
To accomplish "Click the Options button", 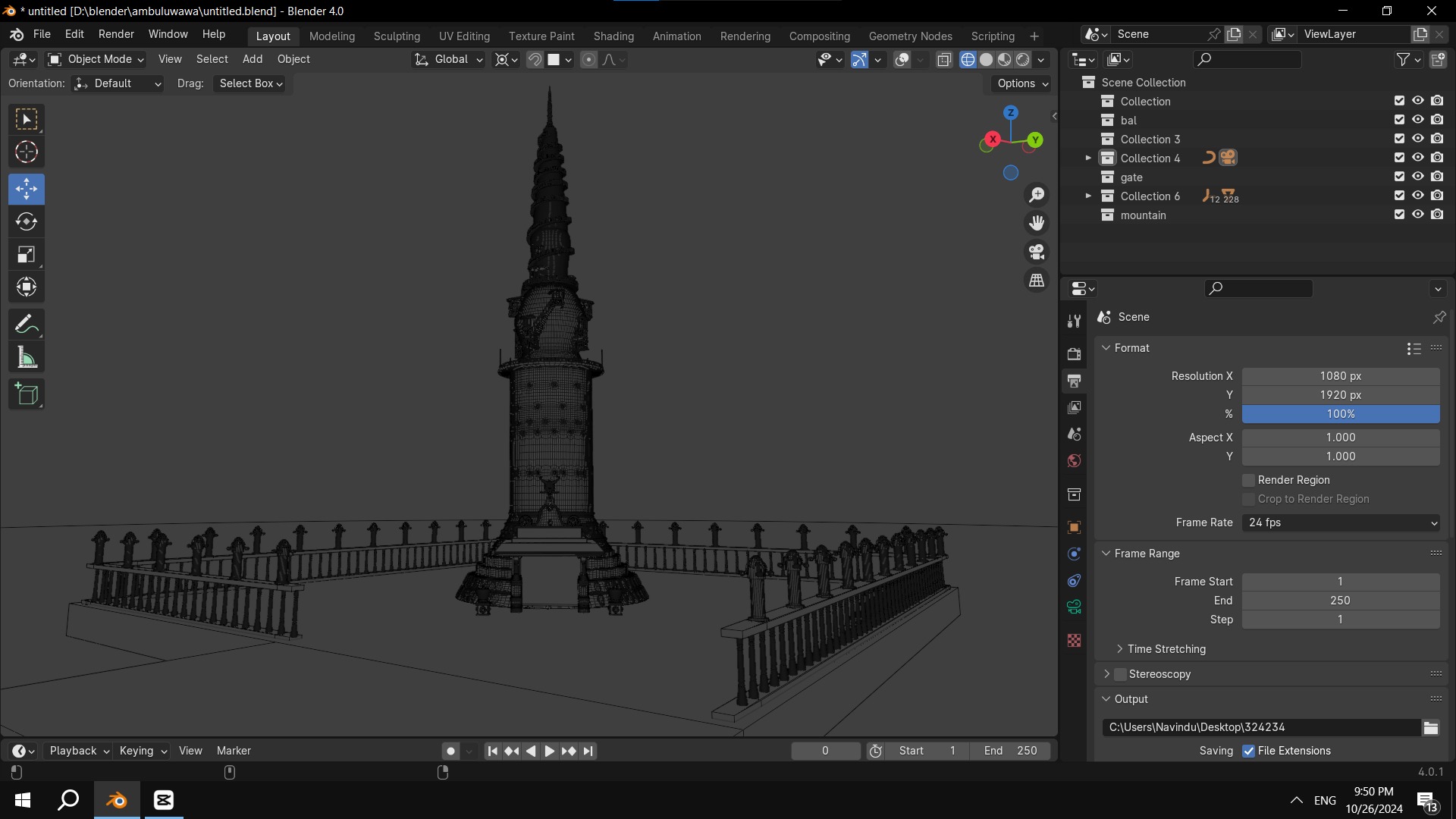I will [1021, 83].
